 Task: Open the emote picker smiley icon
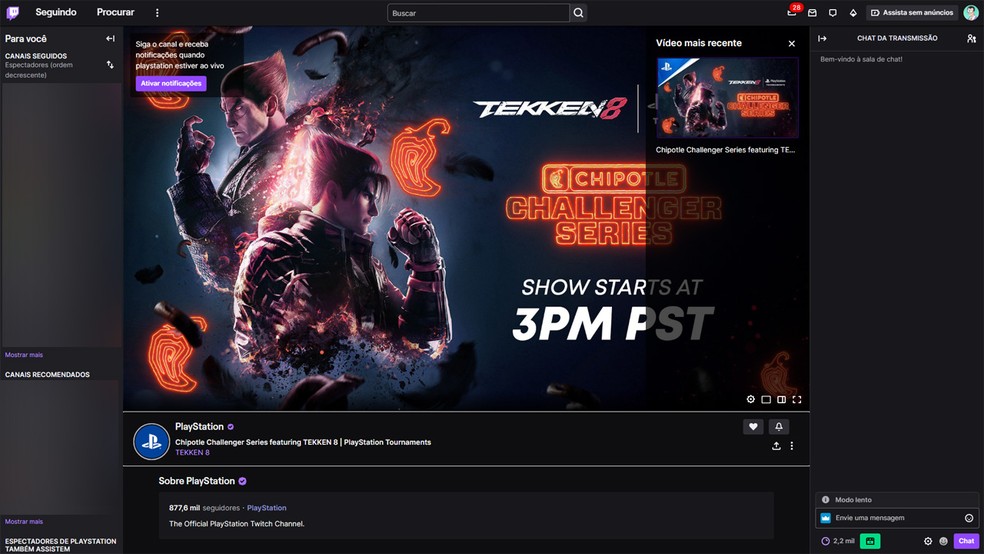969,518
